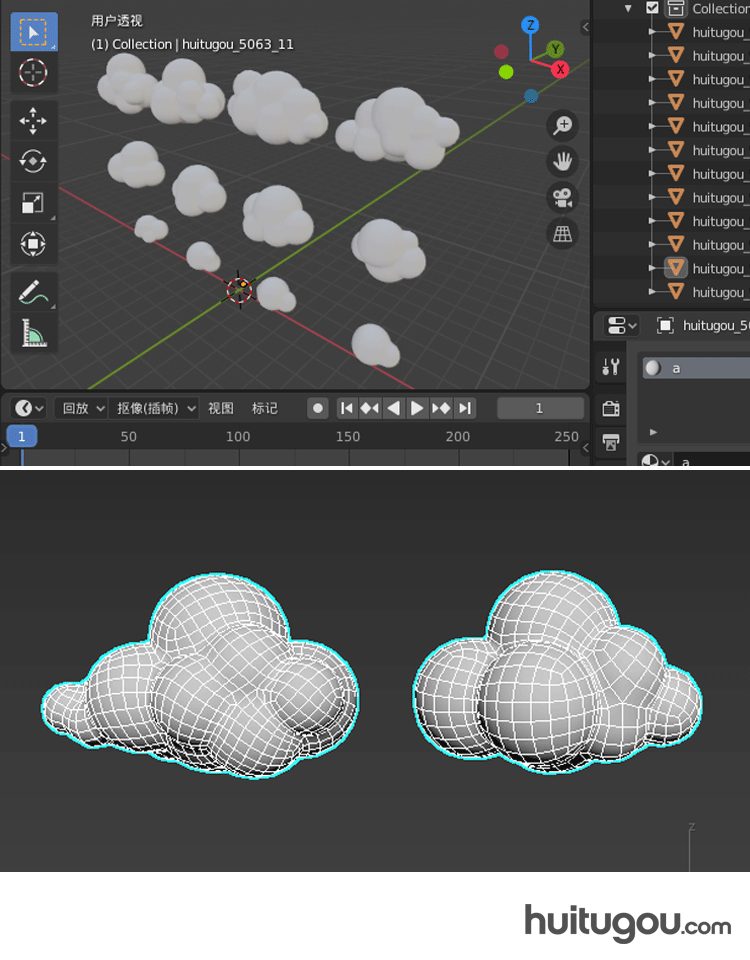Collapse the Collection tree in outliner
The width and height of the screenshot is (750, 960).
click(x=629, y=8)
